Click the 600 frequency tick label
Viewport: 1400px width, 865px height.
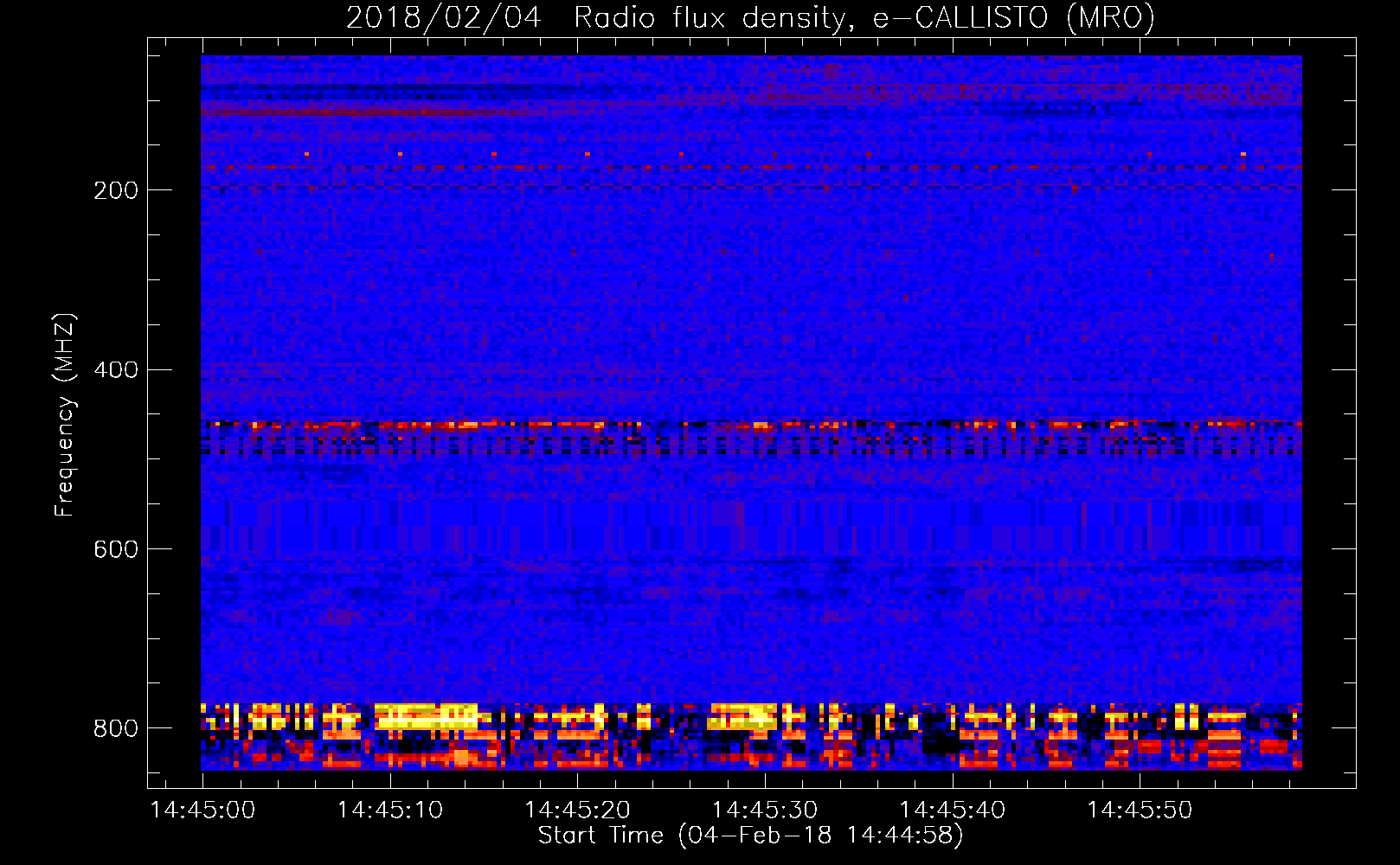(116, 550)
